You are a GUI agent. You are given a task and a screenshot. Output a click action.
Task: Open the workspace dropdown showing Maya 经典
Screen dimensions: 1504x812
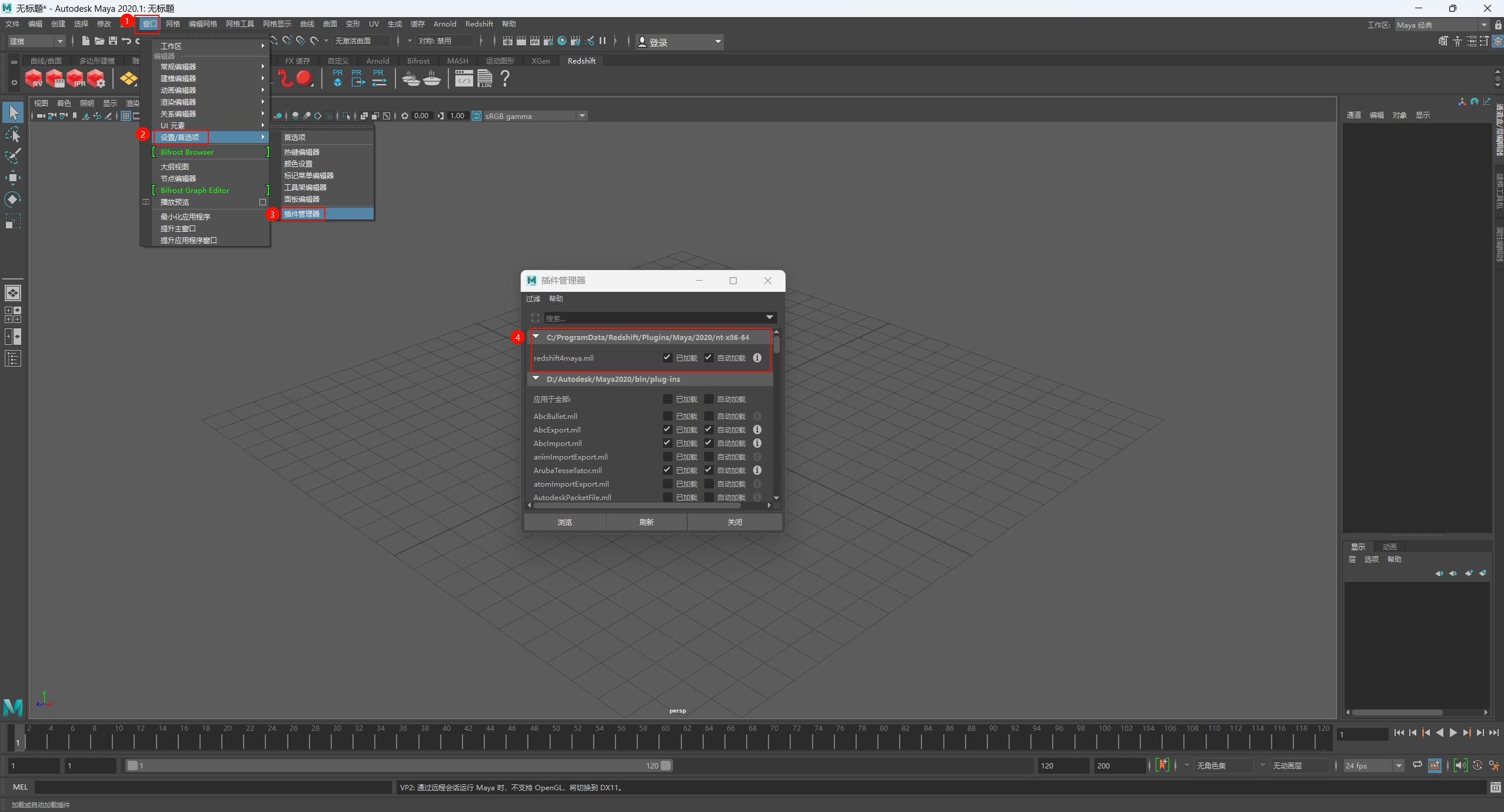pos(1483,25)
